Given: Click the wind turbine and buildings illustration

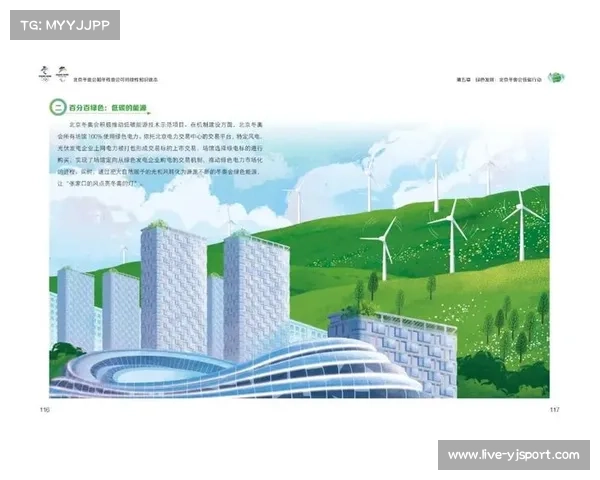Looking at the screenshot, I should click(299, 260).
